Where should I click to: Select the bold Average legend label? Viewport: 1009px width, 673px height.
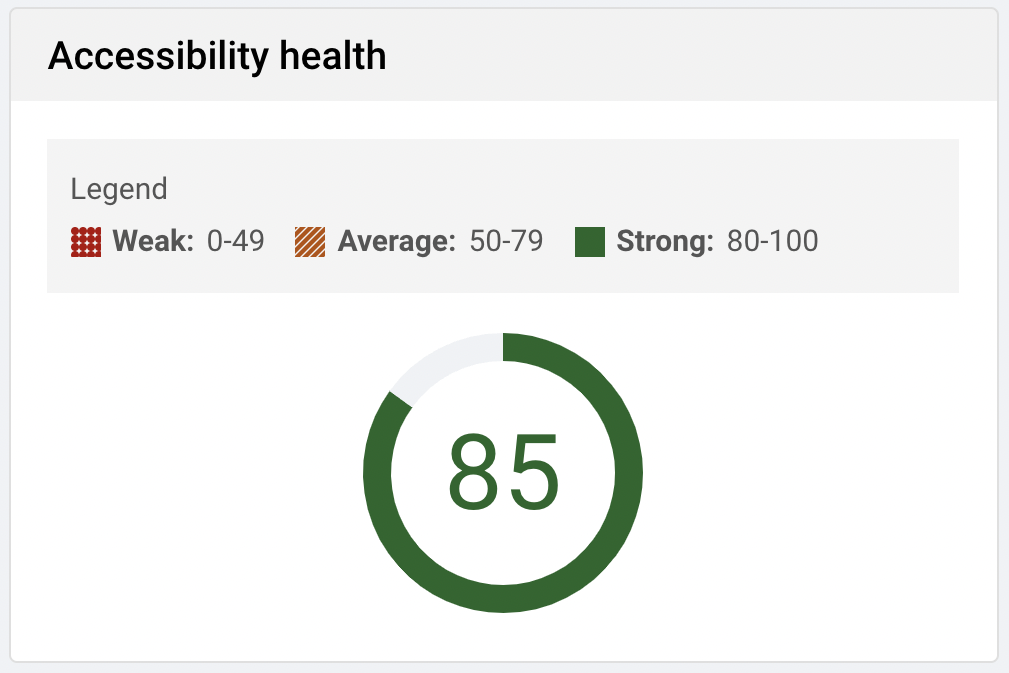click(x=397, y=241)
